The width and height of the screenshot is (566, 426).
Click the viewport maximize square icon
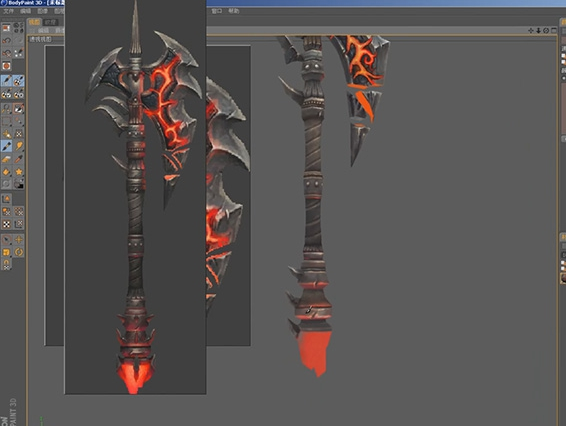tap(554, 31)
